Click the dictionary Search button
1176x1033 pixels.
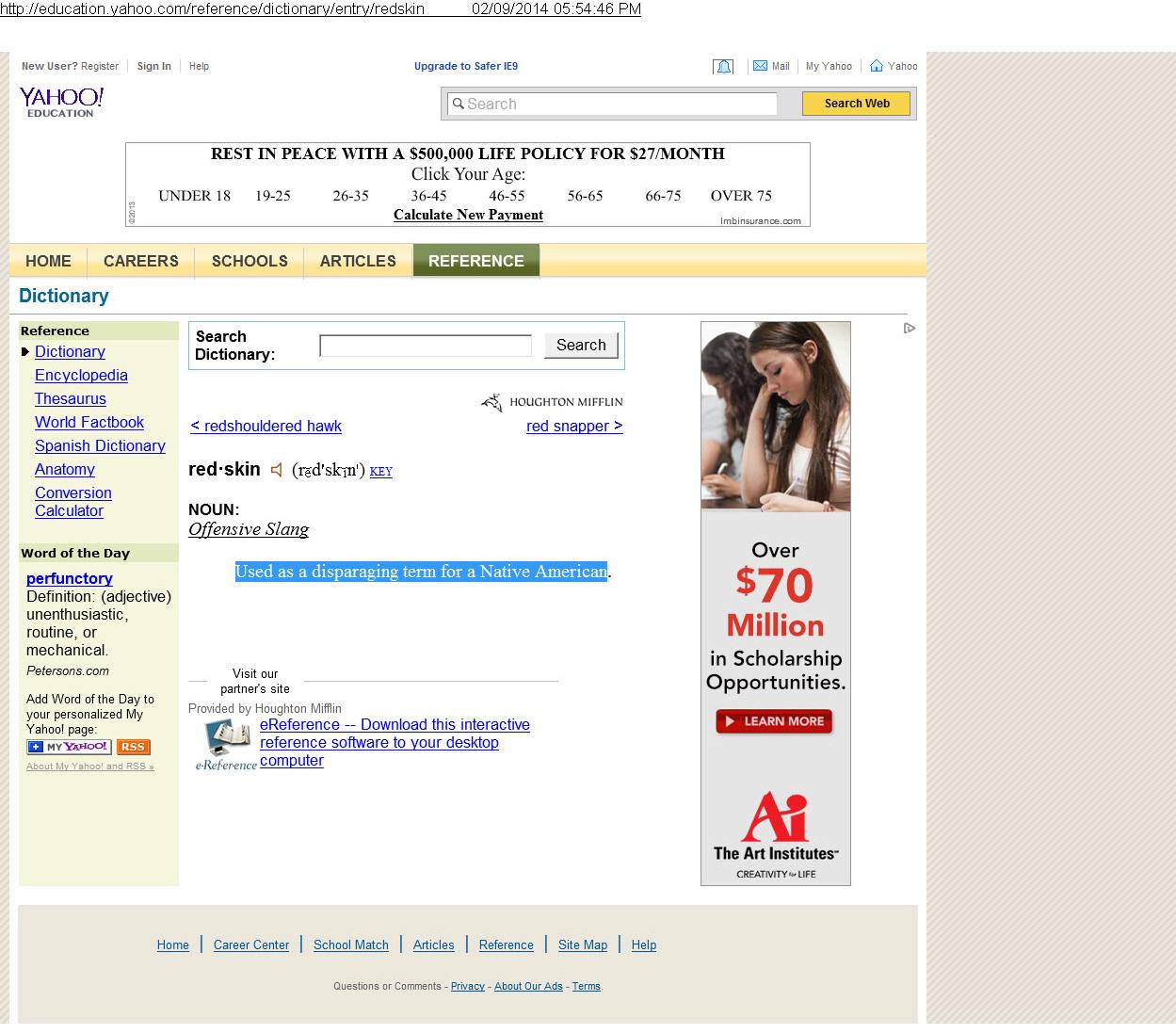(x=581, y=346)
